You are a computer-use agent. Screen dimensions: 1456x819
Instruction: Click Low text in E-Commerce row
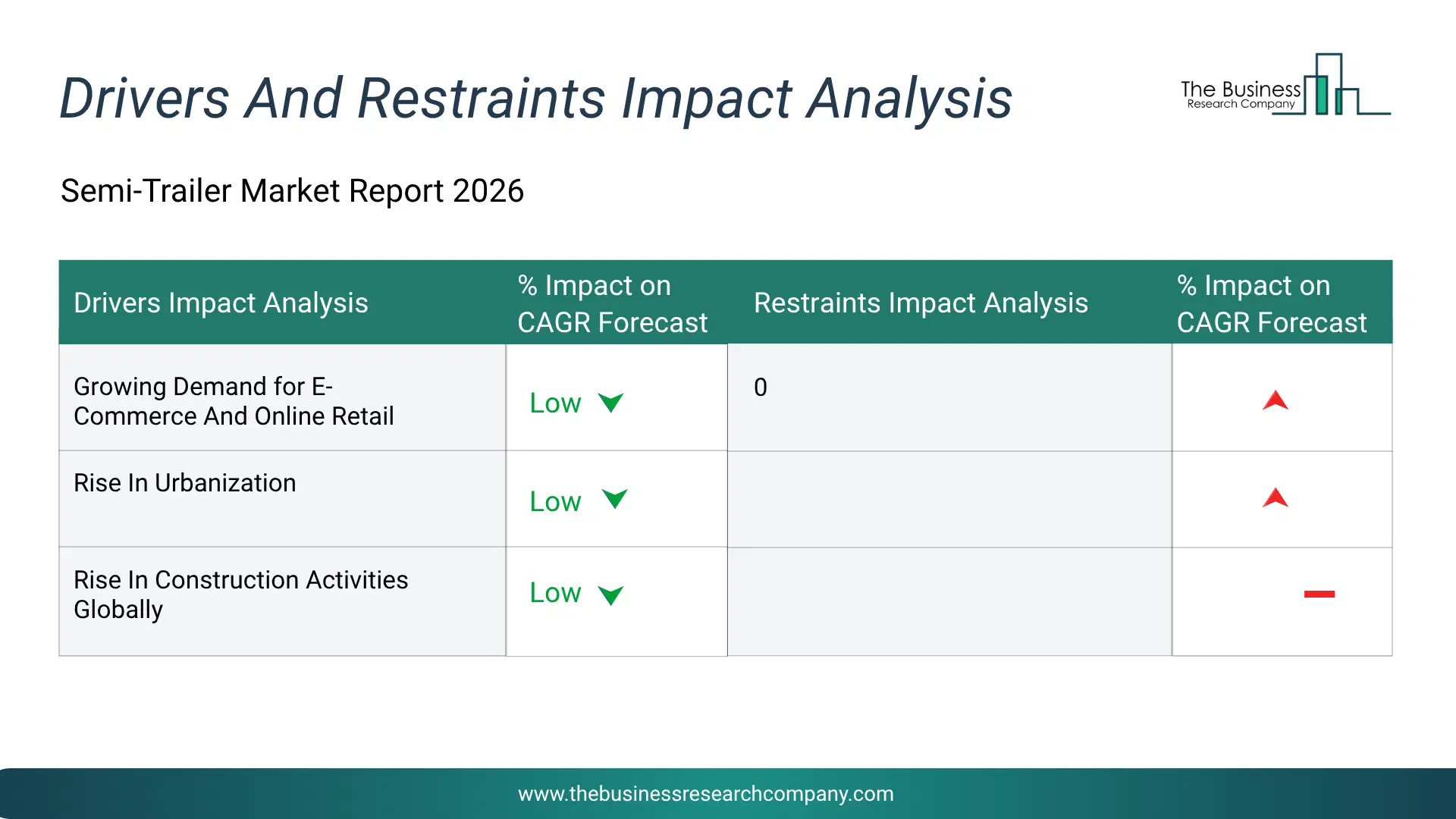click(x=555, y=403)
